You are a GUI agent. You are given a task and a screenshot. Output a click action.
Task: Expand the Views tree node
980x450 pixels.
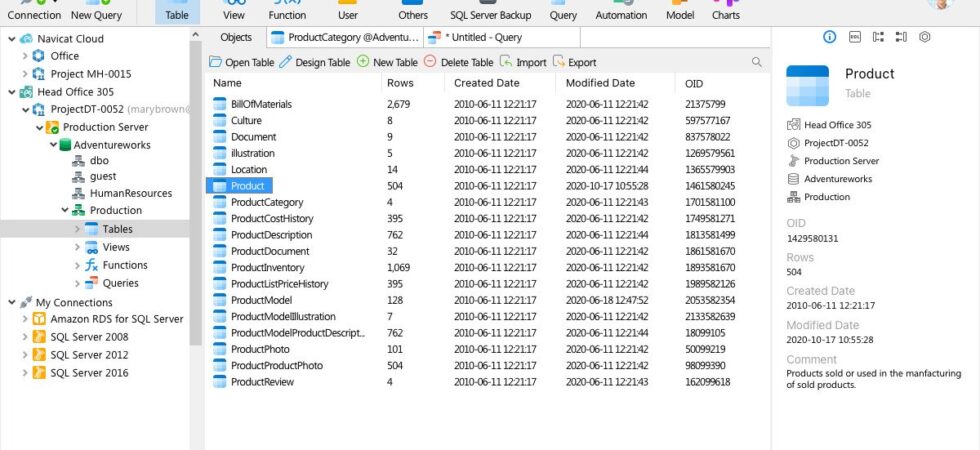(77, 248)
